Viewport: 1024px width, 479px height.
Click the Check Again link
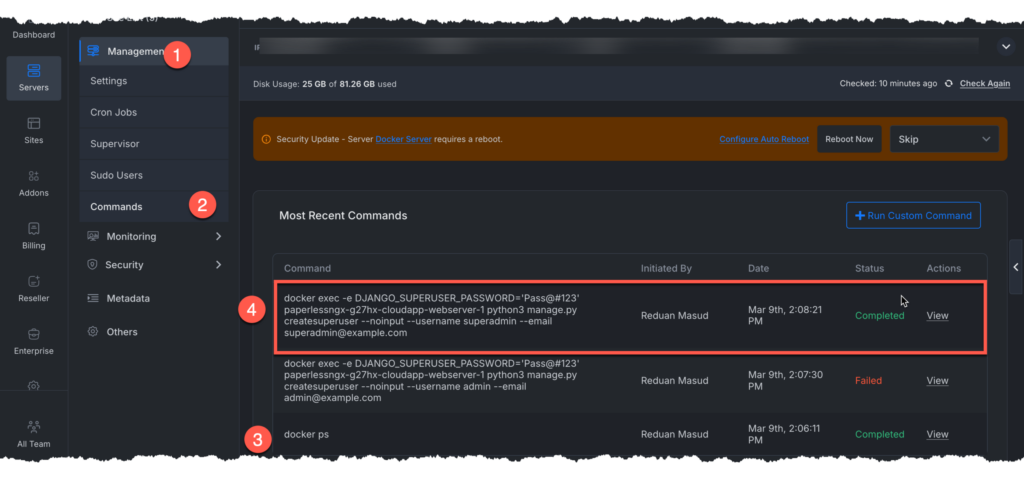(985, 84)
